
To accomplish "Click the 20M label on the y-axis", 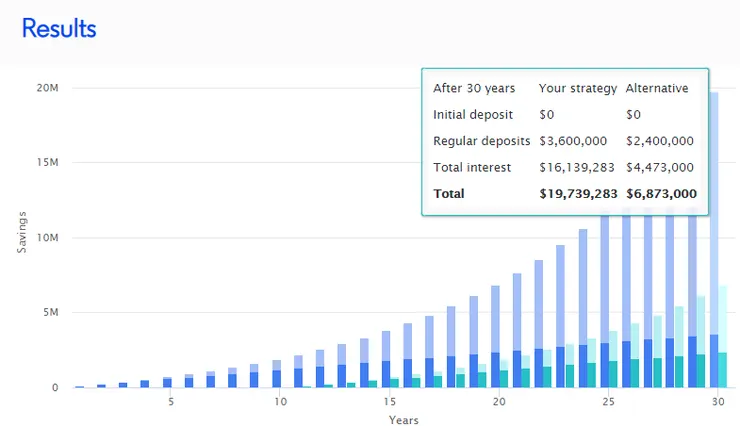I will coord(48,88).
